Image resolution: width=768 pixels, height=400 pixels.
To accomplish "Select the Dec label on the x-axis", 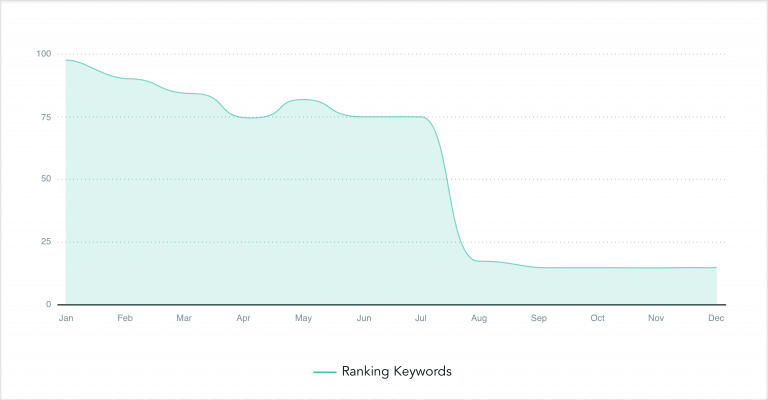I will click(716, 318).
